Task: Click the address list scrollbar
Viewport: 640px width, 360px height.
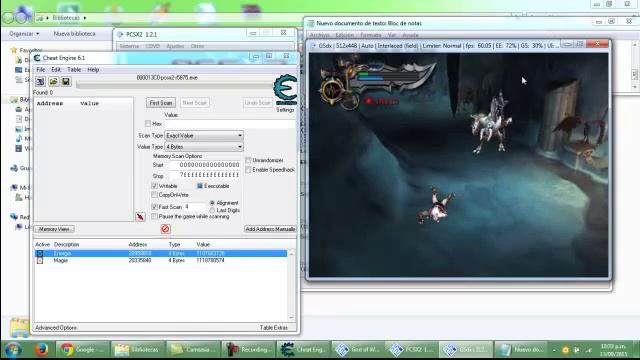Action: point(291,285)
